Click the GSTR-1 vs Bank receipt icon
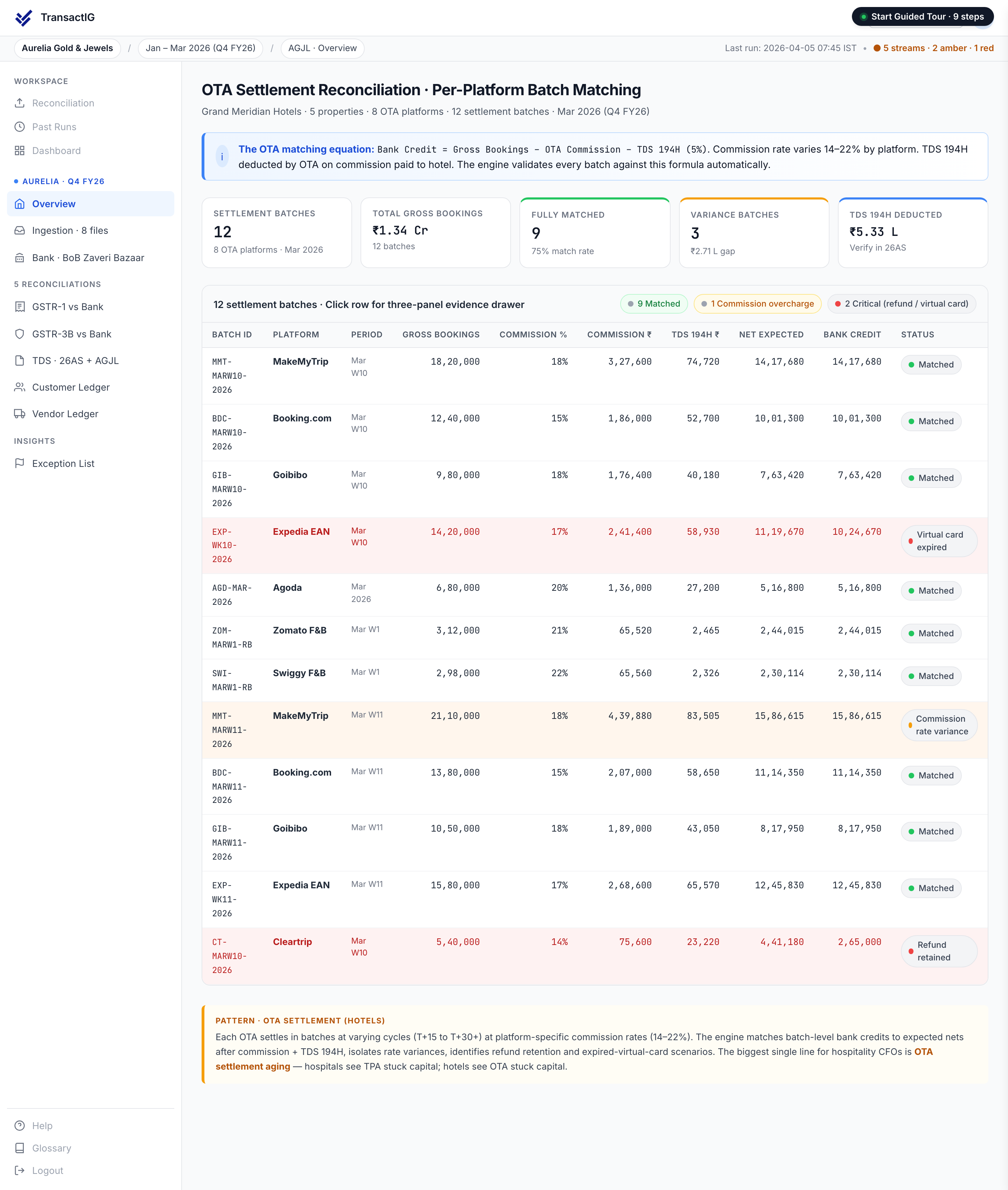1008x1190 pixels. click(20, 307)
